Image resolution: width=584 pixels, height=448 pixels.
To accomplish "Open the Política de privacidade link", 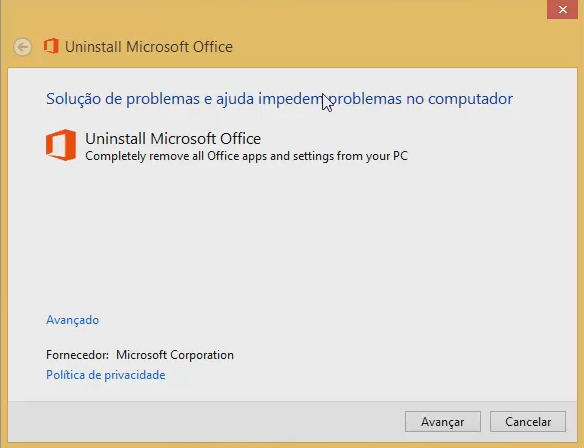I will tap(105, 375).
